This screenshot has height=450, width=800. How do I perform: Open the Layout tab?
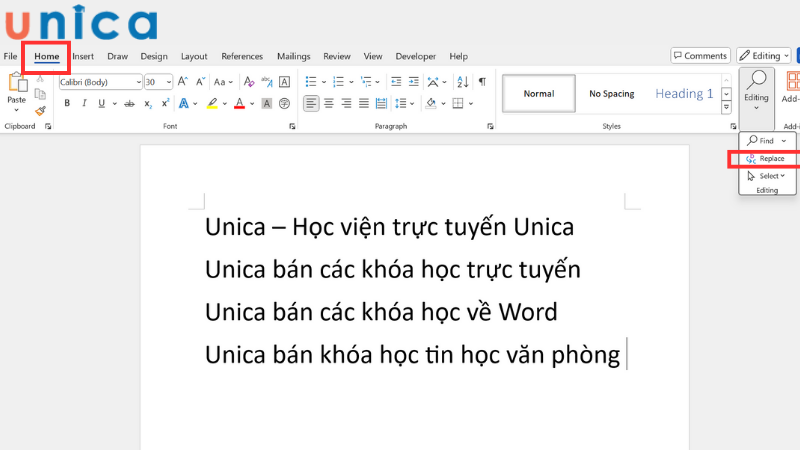click(194, 56)
